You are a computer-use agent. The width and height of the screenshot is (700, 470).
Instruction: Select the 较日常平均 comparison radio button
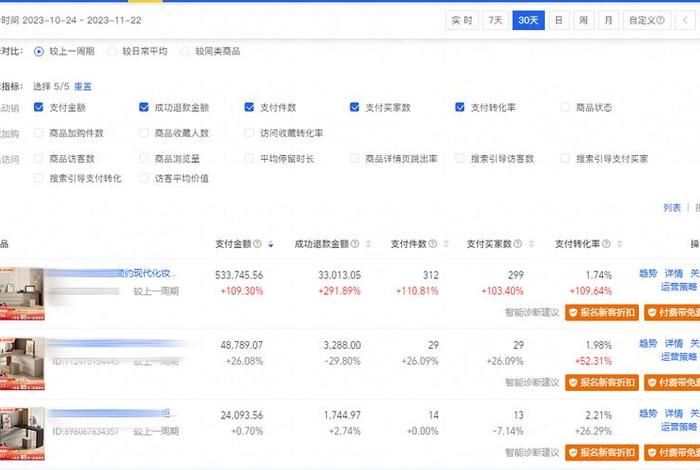(112, 51)
